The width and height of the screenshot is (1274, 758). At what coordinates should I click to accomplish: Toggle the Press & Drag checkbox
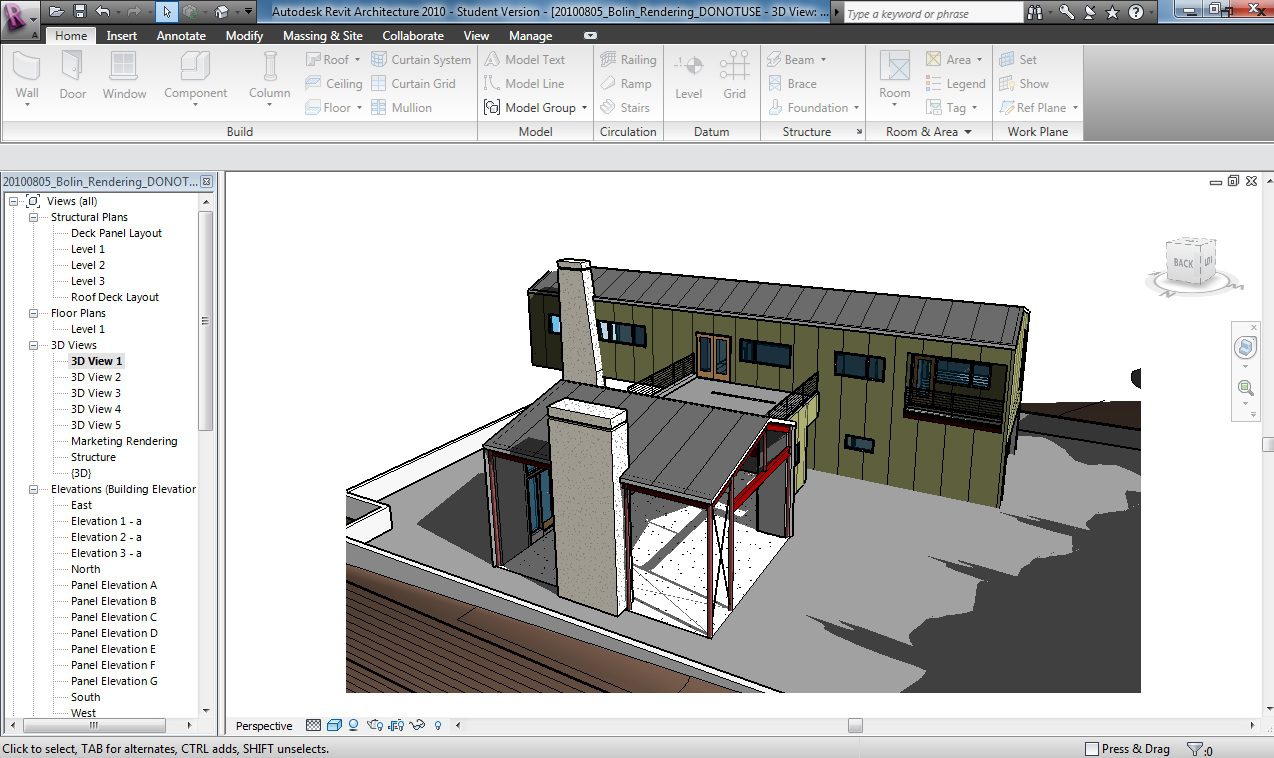pyautogui.click(x=1092, y=749)
